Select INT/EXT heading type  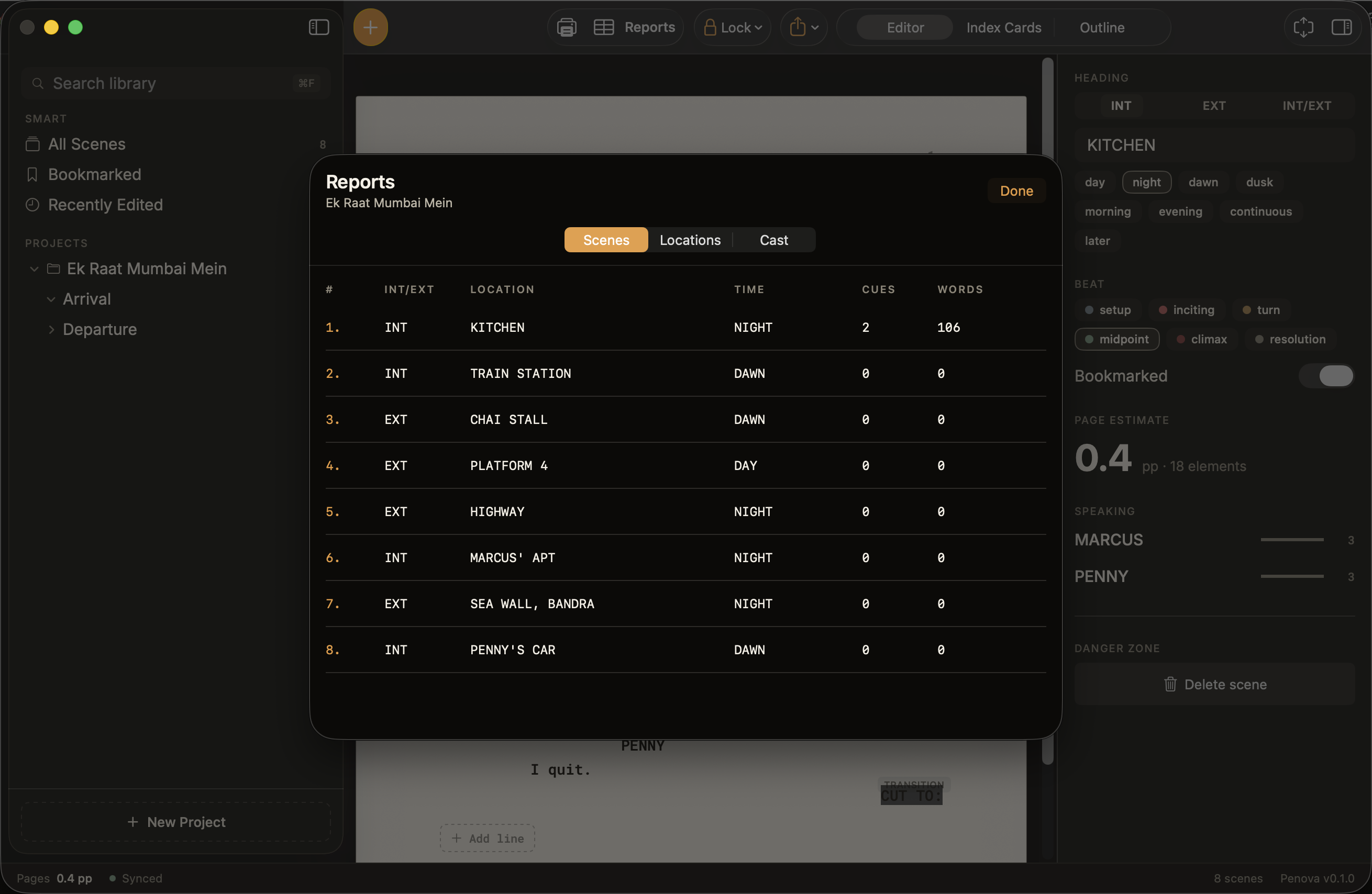pos(1307,105)
